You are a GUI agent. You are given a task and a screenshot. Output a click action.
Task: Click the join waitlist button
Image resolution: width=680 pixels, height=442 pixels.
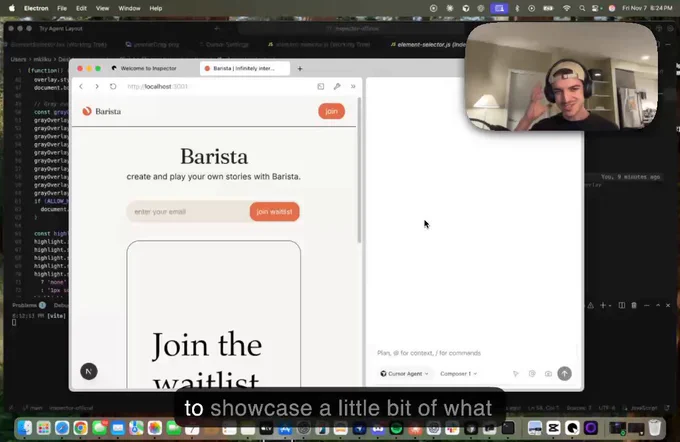click(x=274, y=211)
